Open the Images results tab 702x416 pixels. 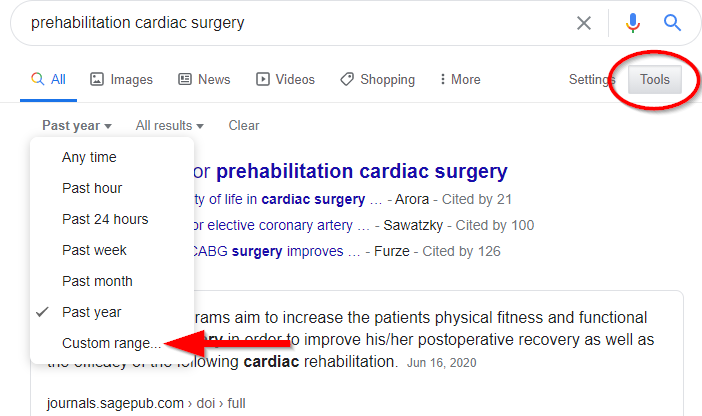point(121,80)
